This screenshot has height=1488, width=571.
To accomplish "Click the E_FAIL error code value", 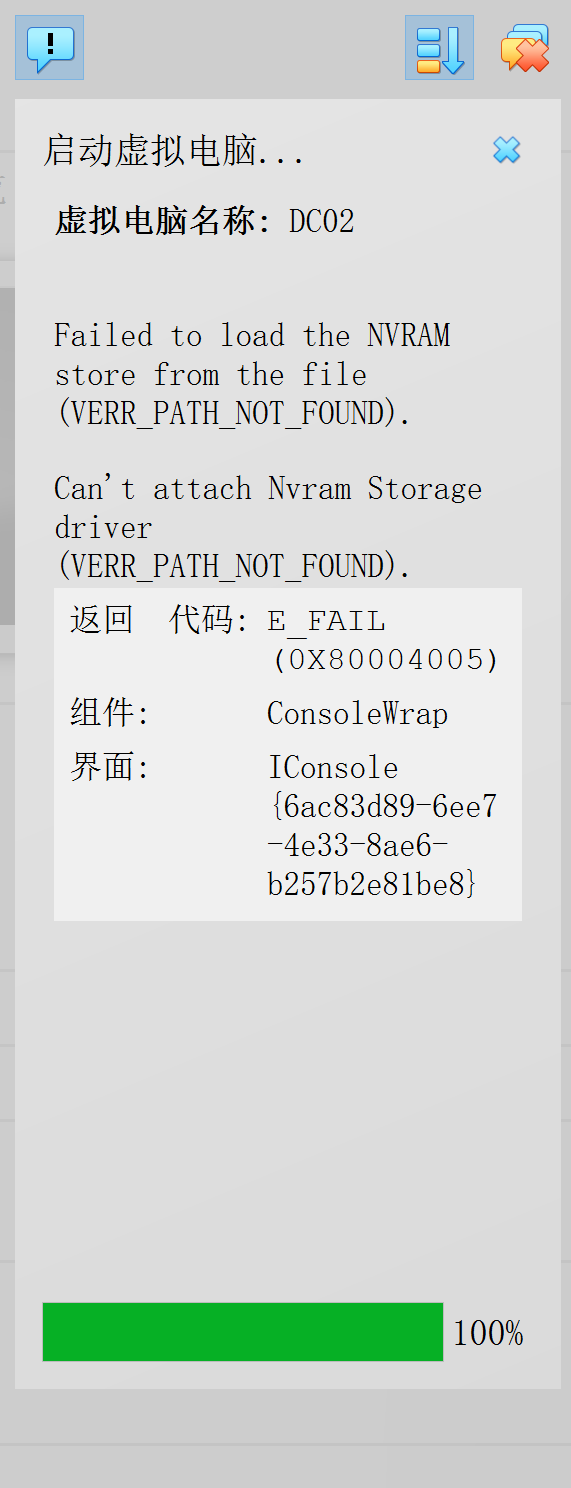I will 327,621.
